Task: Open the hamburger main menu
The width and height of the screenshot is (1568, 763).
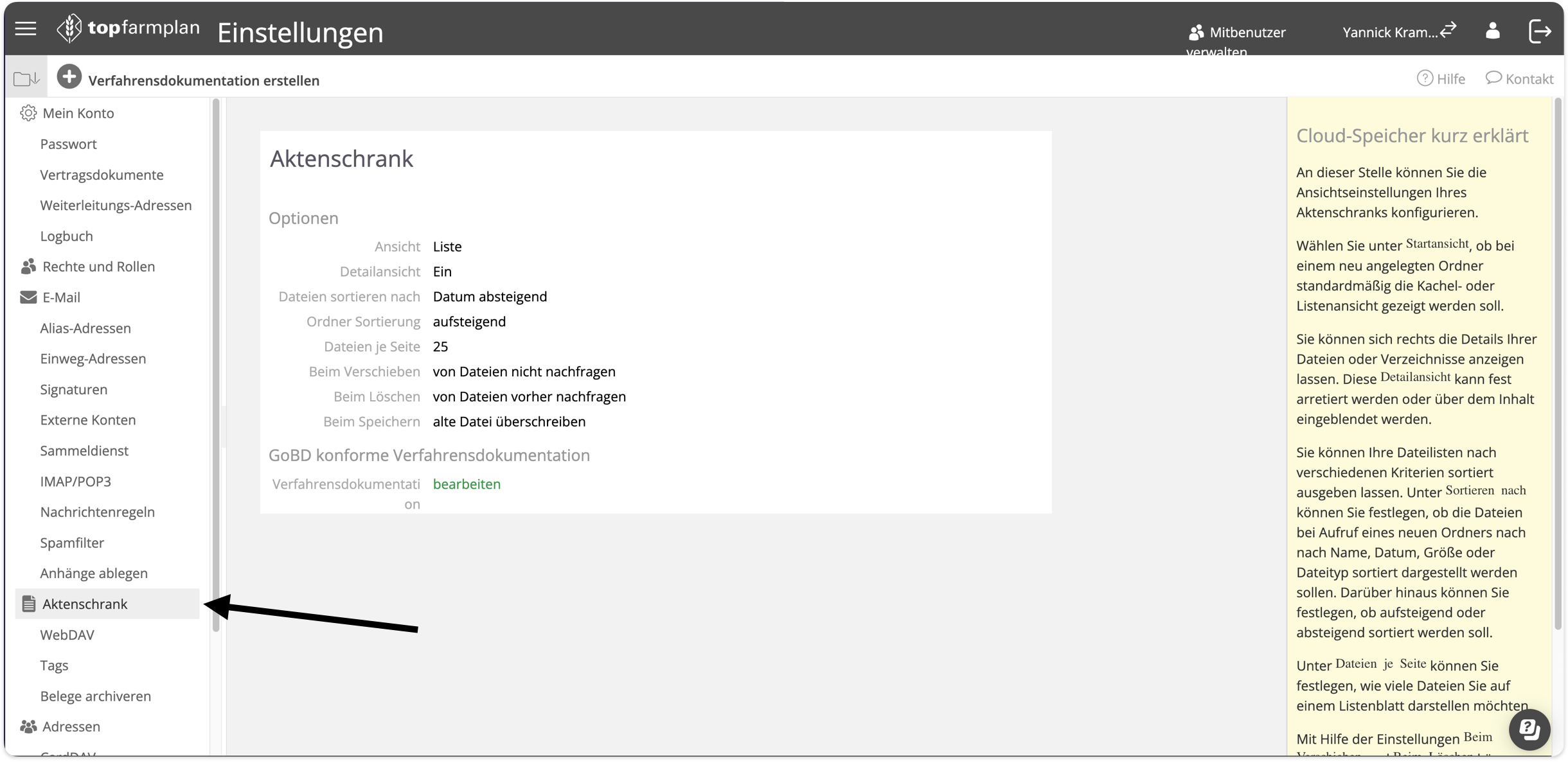Action: (26, 29)
